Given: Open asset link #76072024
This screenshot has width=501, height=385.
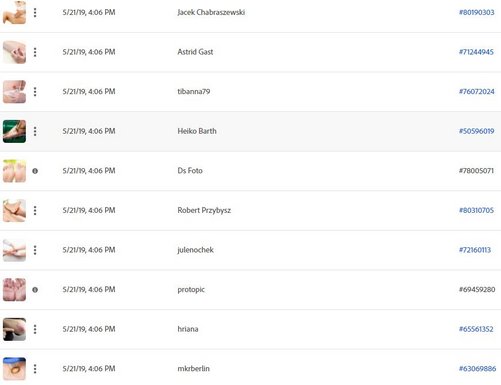Looking at the screenshot, I should (477, 92).
